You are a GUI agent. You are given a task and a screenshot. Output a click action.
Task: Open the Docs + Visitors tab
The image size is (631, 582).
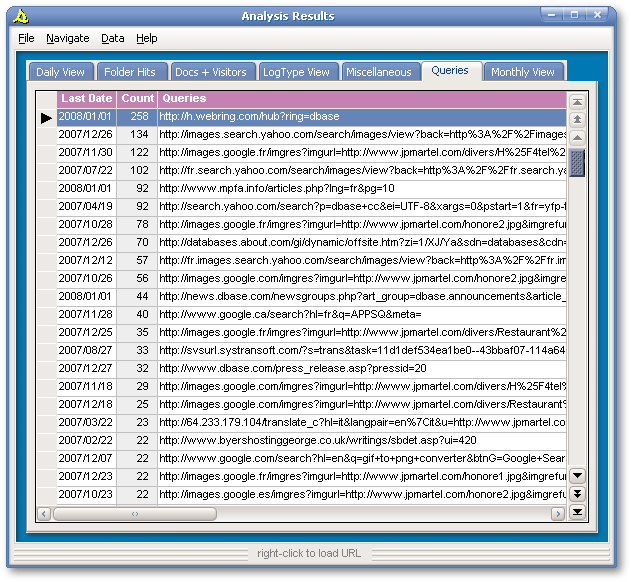click(x=210, y=72)
